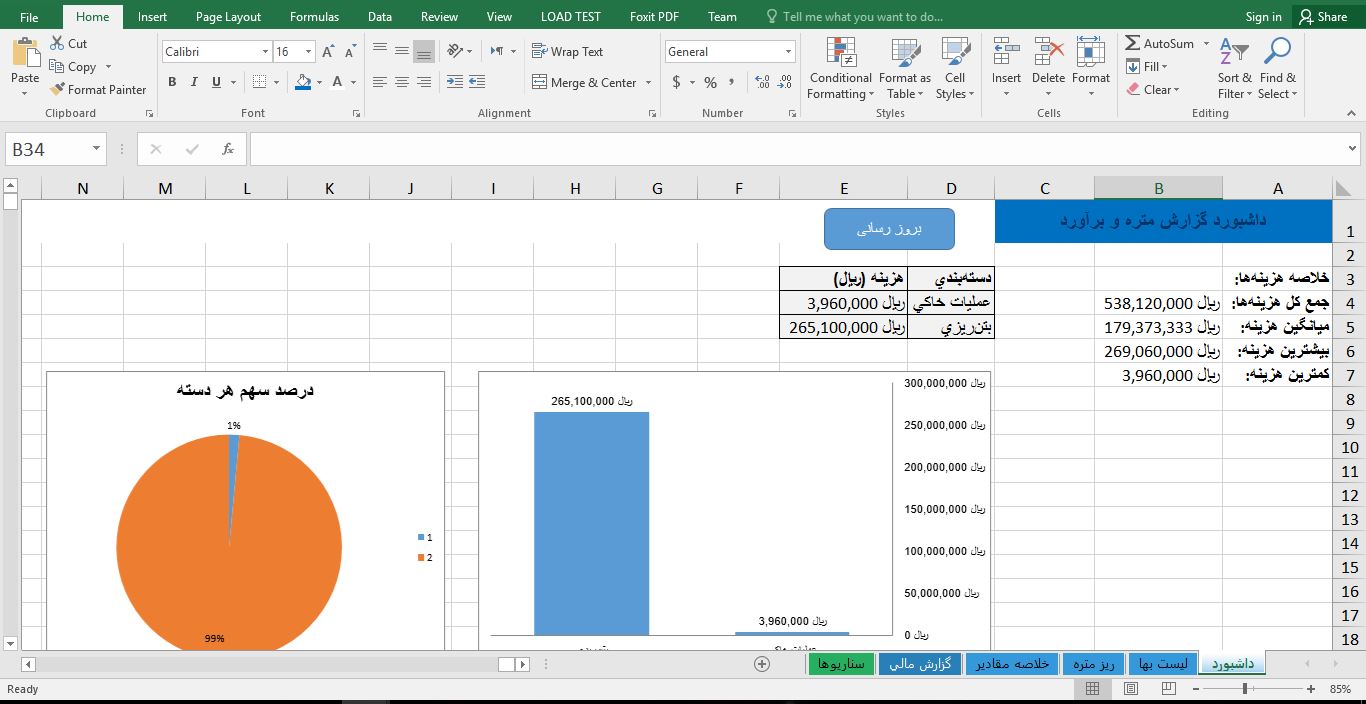The width and height of the screenshot is (1366, 704).
Task: Toggle Underline formatting
Action: coord(214,82)
